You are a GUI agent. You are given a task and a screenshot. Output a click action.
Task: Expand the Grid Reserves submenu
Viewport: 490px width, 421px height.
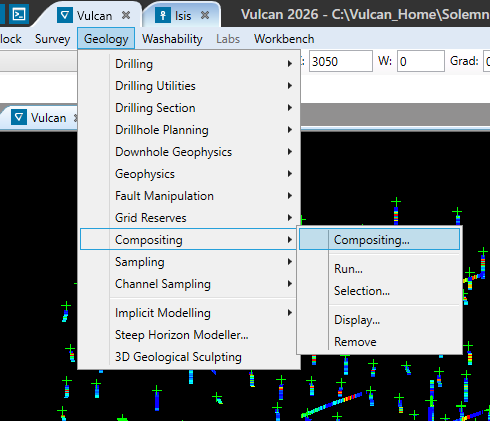[189, 218]
